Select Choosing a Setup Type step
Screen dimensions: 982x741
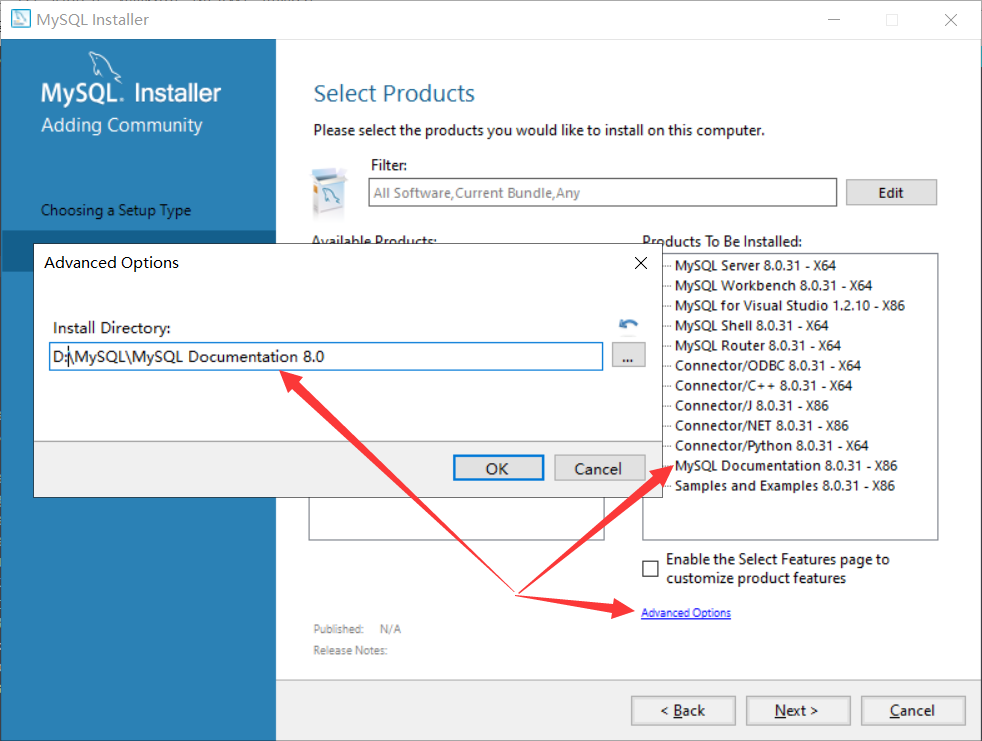point(116,210)
